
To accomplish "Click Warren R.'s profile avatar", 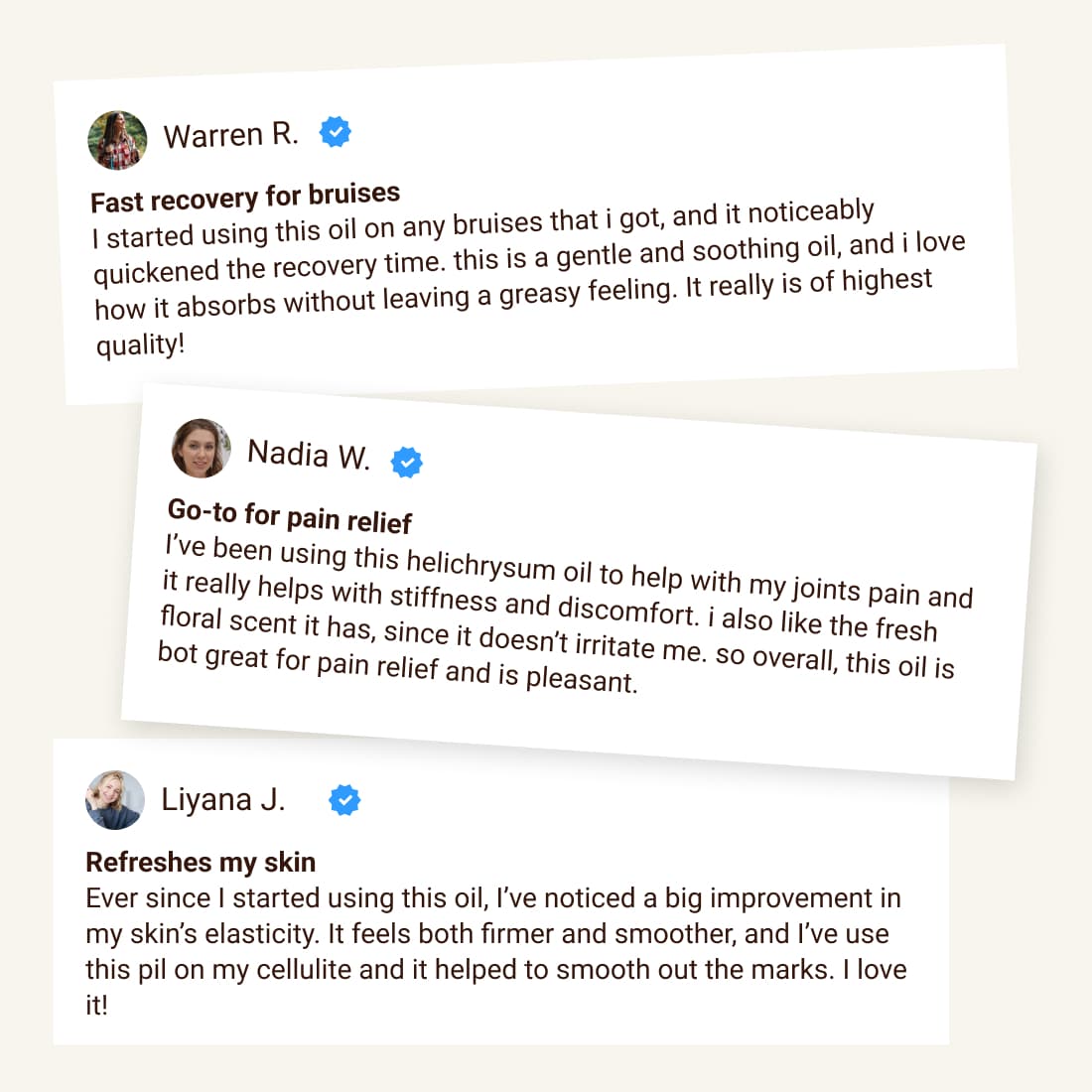I will point(118,140).
